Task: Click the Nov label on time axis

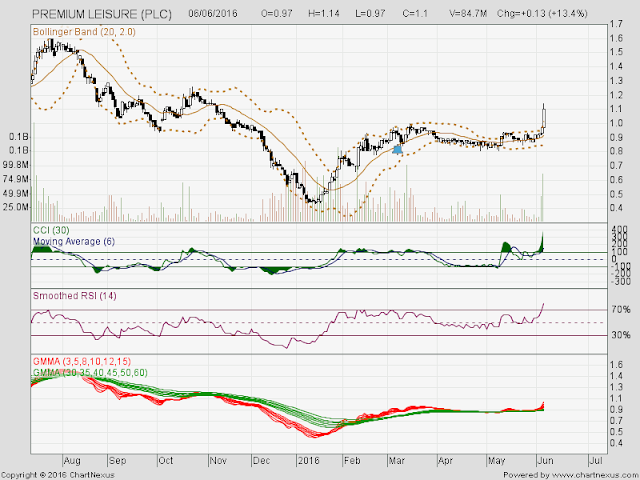Action: click(x=218, y=461)
